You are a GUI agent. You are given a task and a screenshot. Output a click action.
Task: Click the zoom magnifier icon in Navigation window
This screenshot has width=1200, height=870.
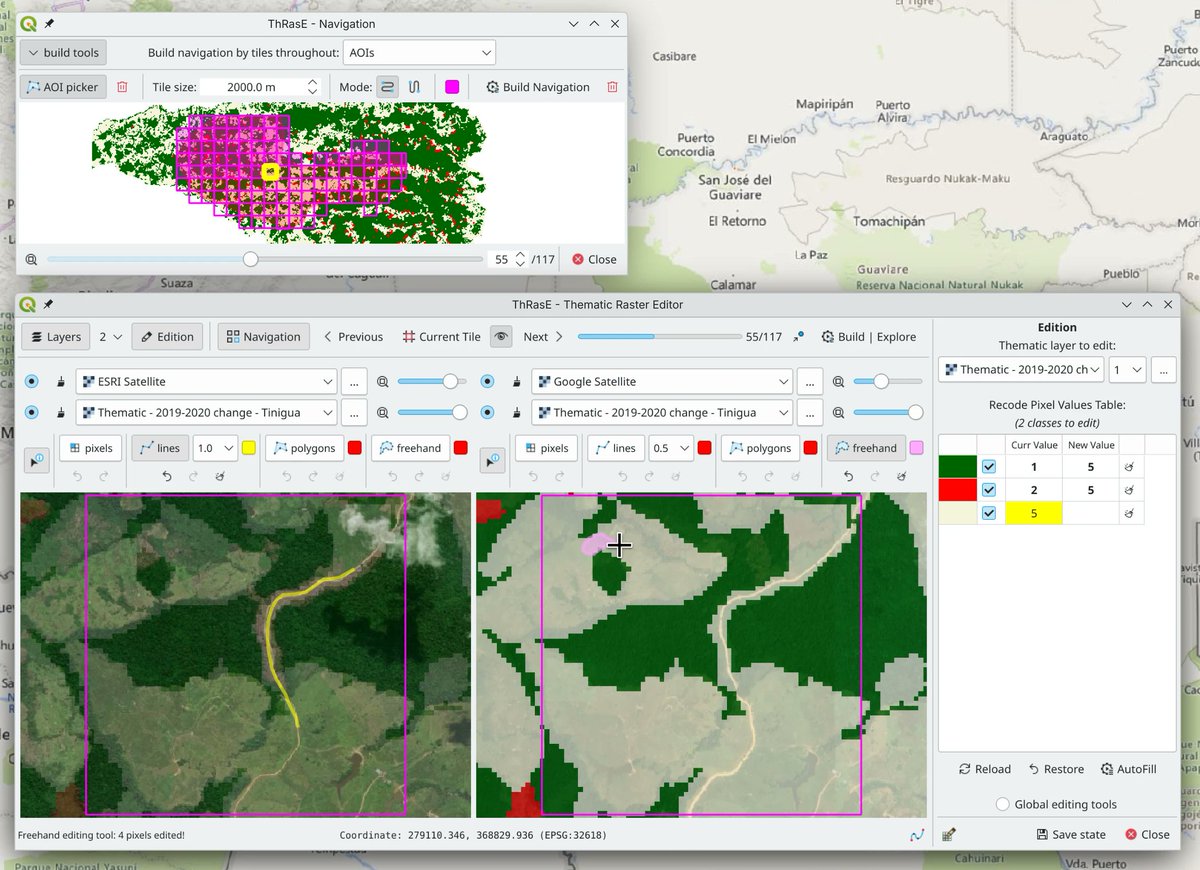tap(31, 259)
